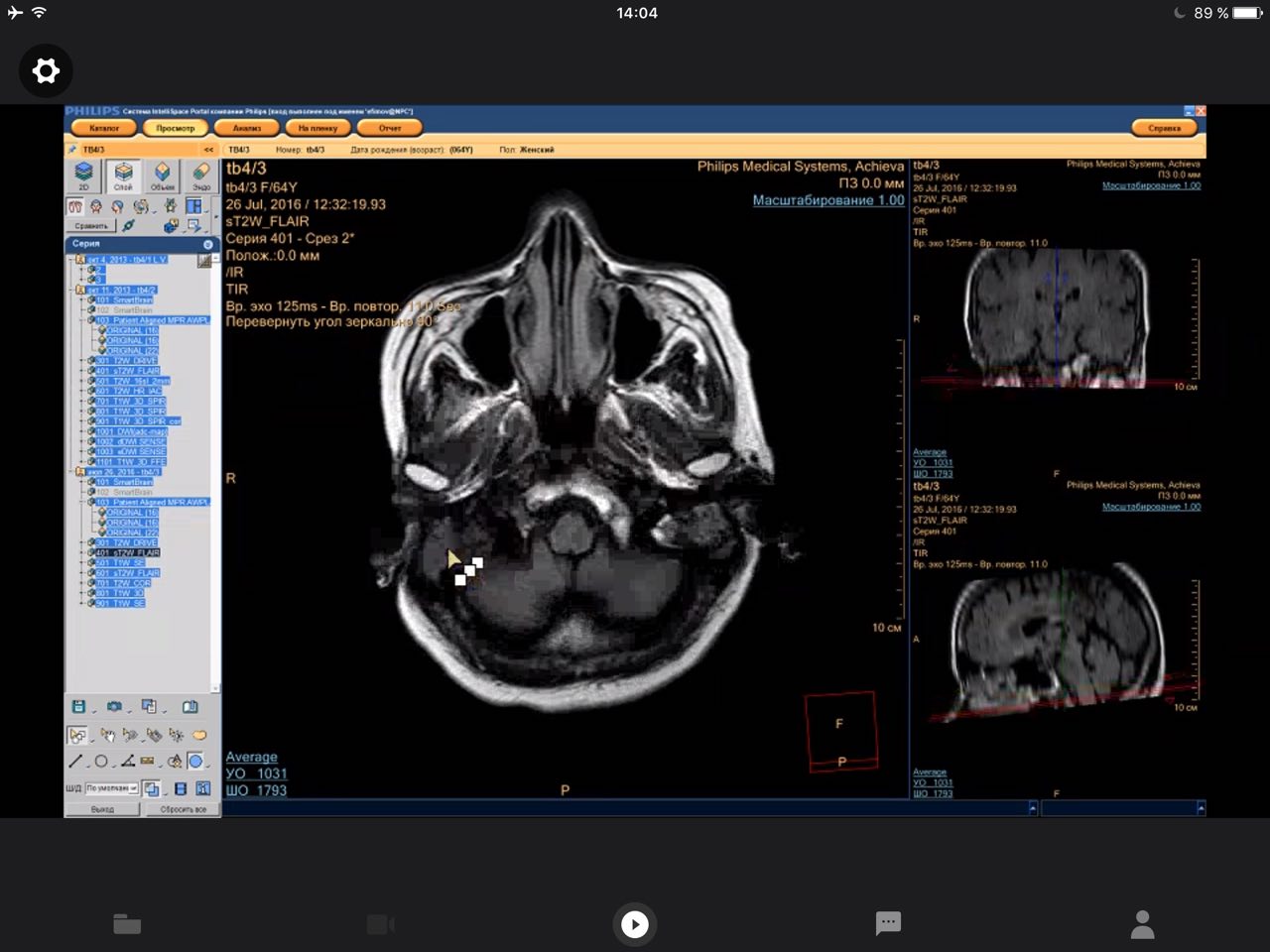Open the profile tab in bottom bar
The image size is (1270, 952).
[1143, 924]
